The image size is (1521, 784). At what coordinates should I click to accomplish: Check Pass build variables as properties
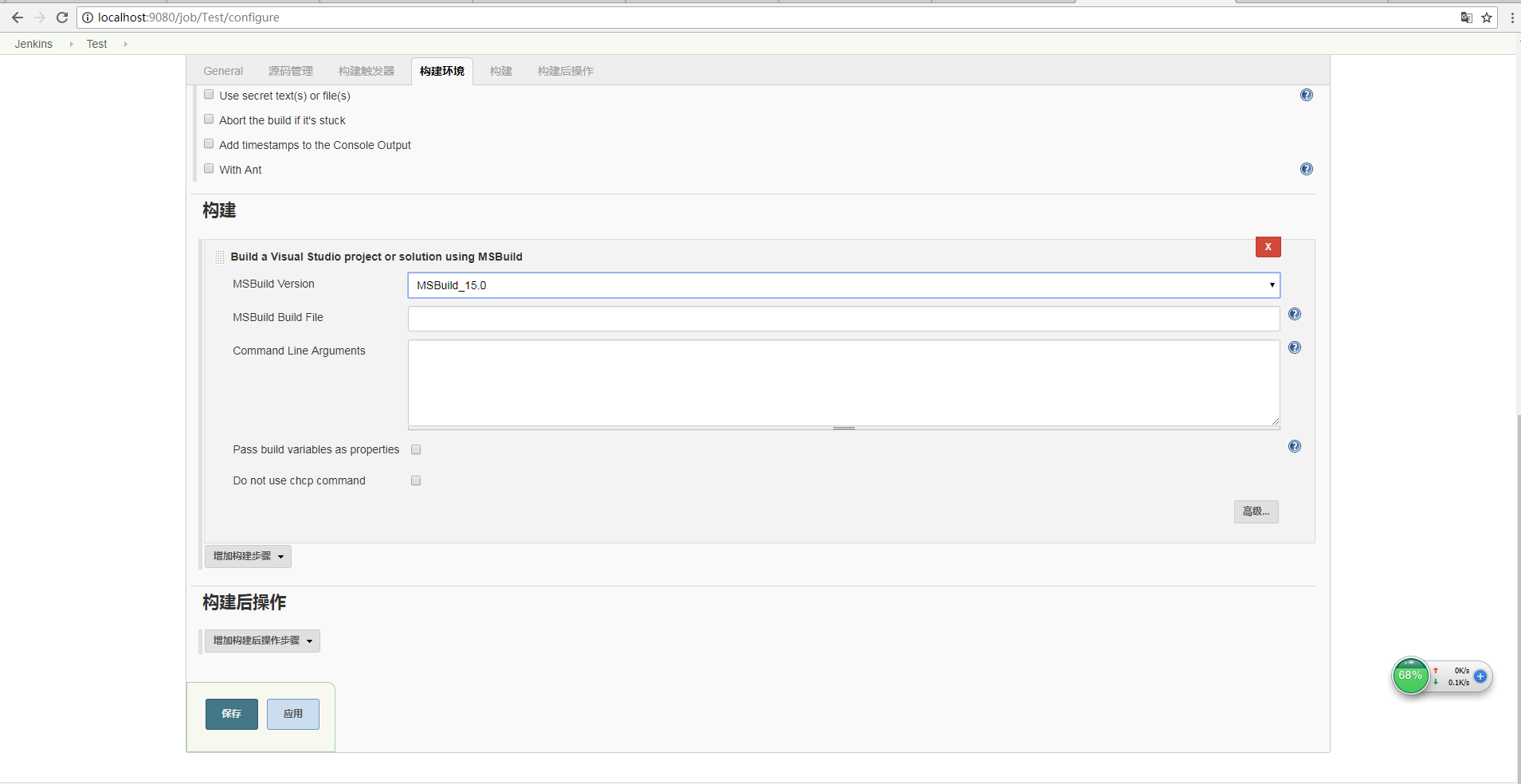pos(416,449)
